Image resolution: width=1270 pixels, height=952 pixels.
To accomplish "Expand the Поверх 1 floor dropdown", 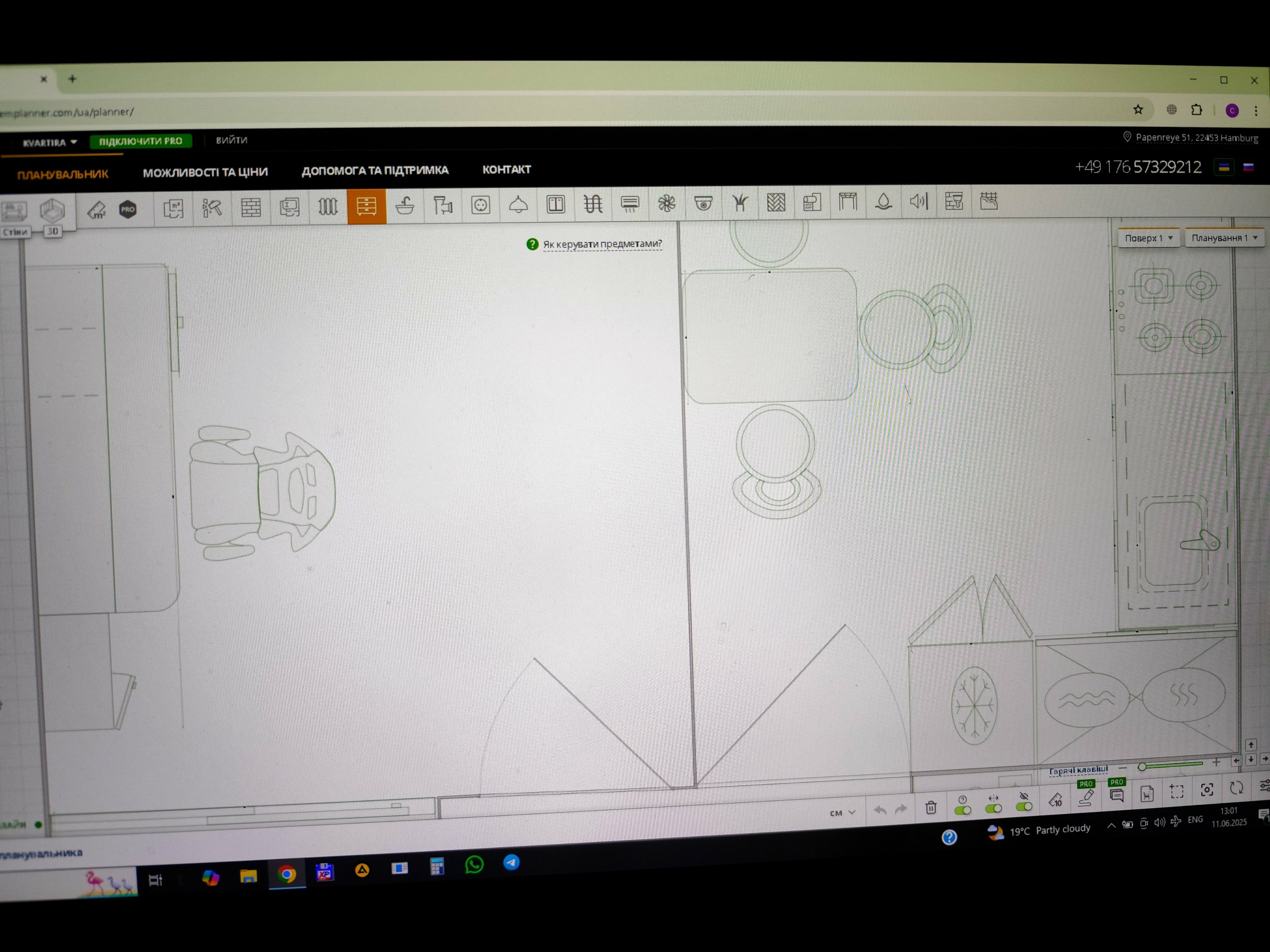I will (1149, 238).
